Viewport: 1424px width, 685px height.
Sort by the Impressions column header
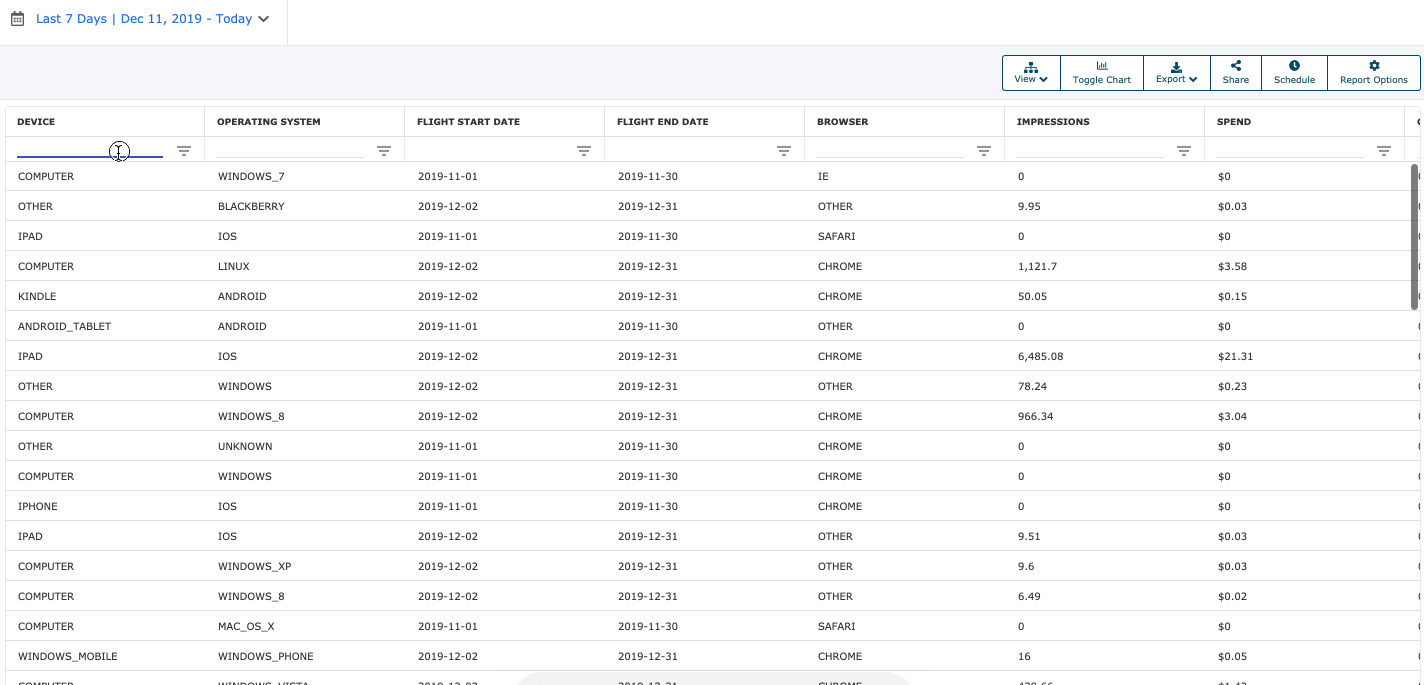tap(1053, 122)
